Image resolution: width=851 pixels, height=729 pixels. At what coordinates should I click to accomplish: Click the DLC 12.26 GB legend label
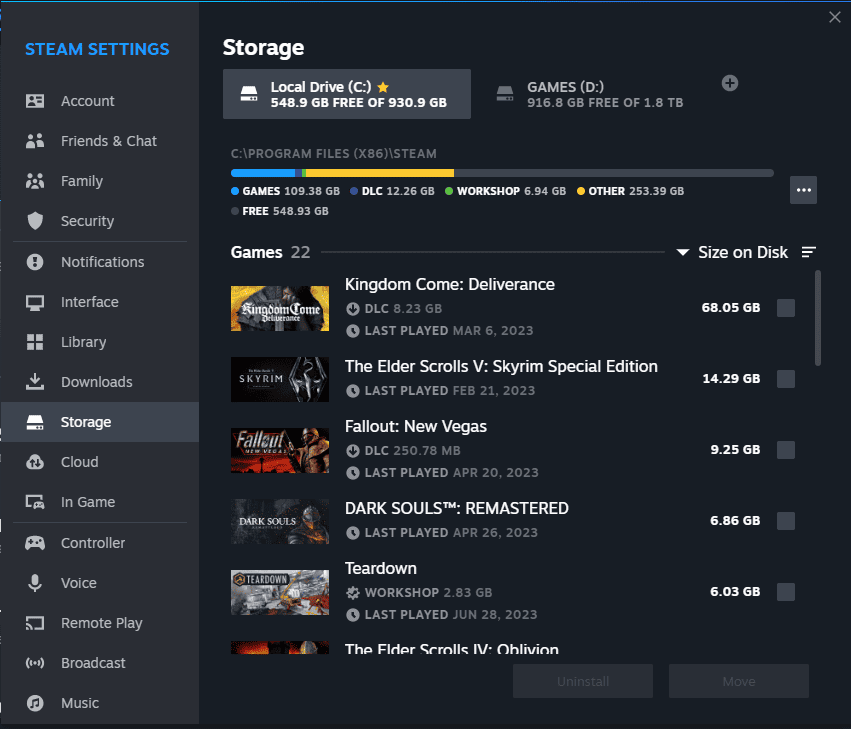click(398, 191)
